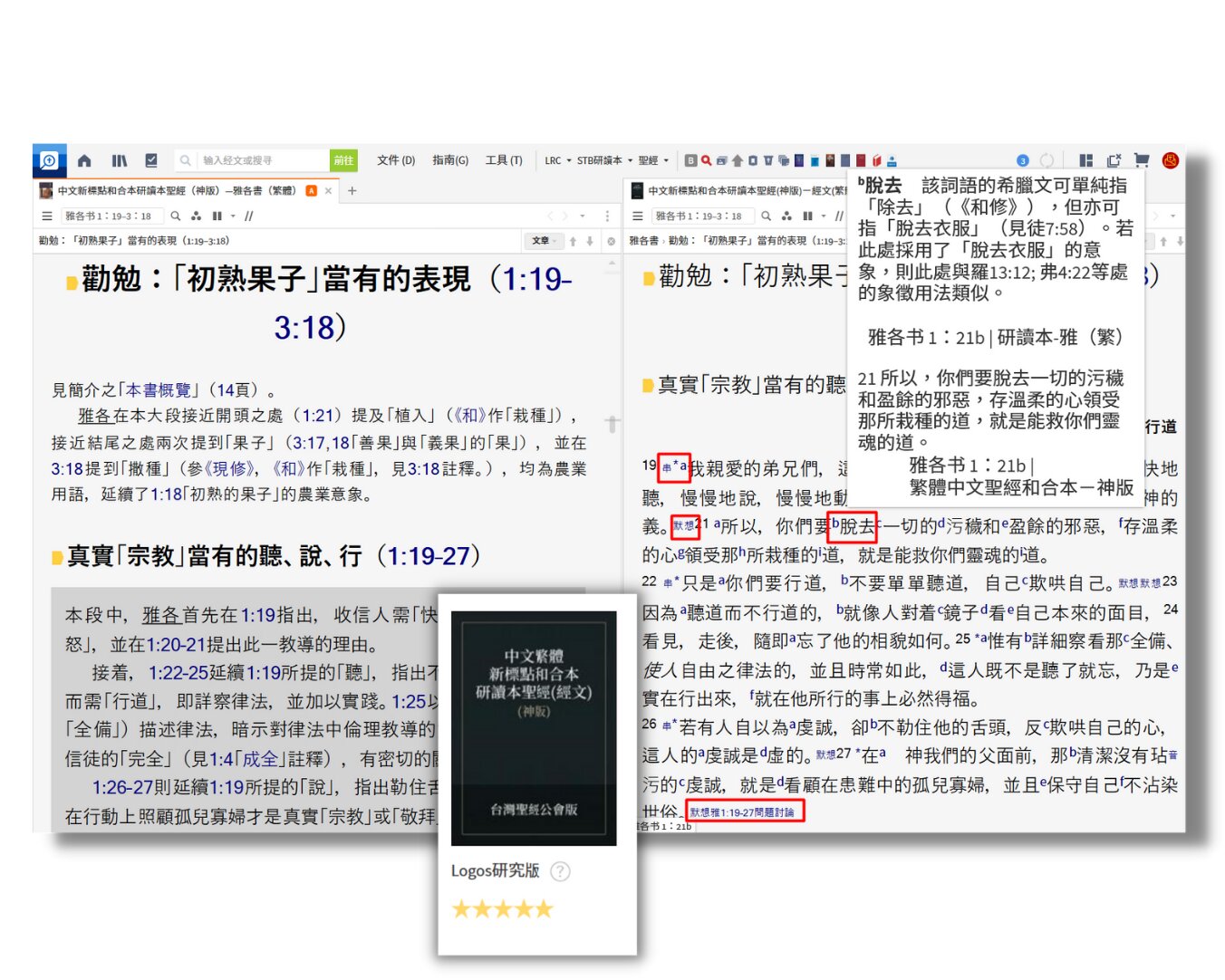
Task: Go to the Home page icon
Action: [84, 160]
